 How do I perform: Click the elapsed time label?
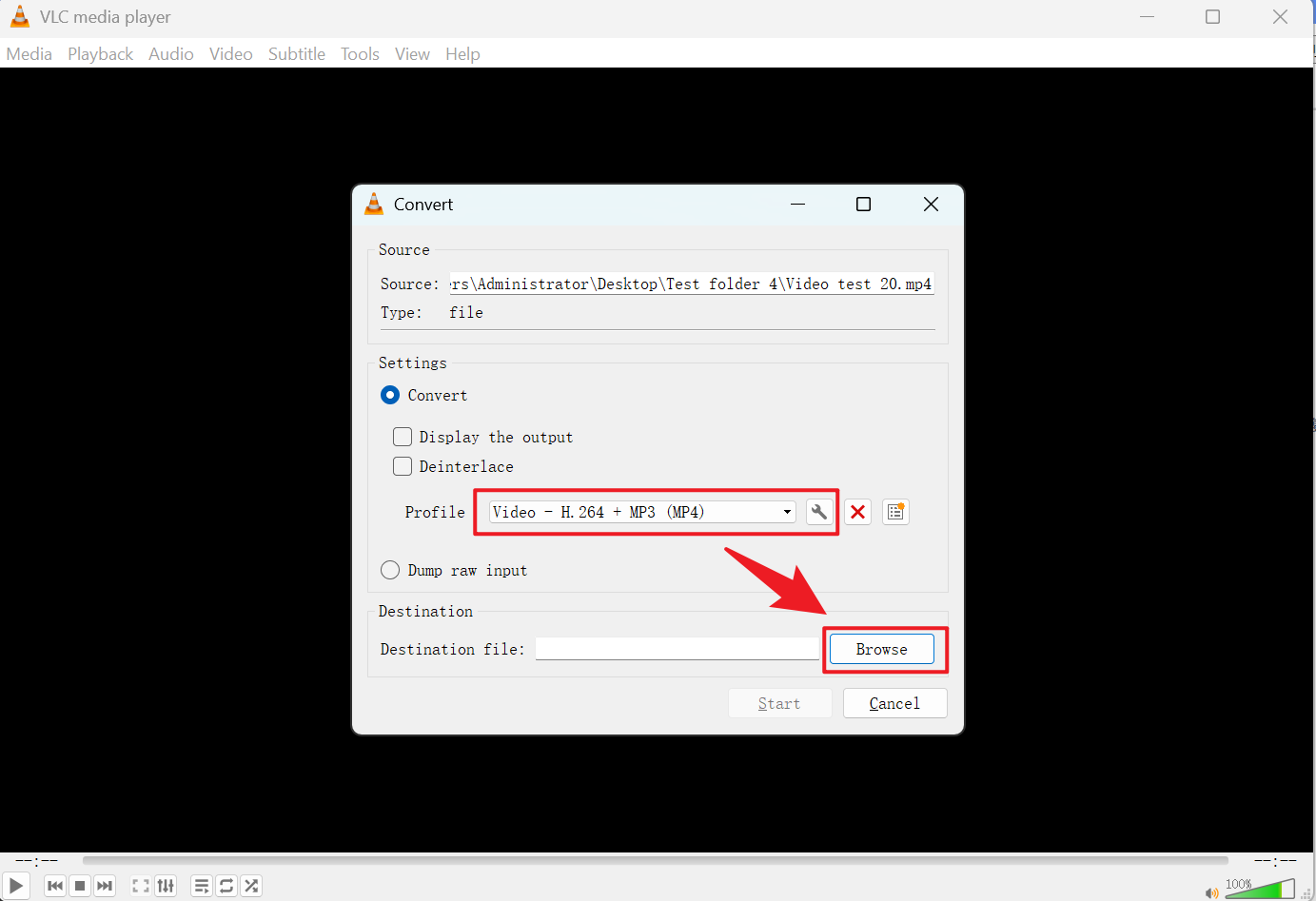[37, 860]
